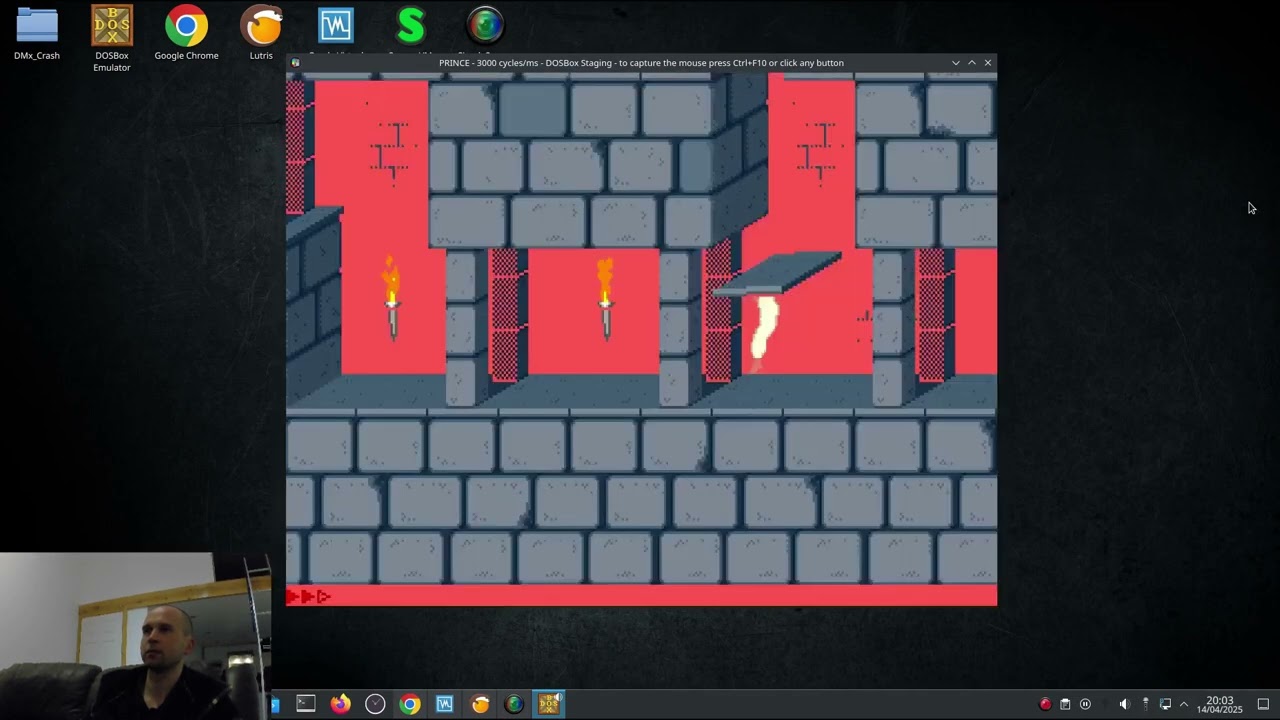The image size is (1280, 720).
Task: Click the red recording tray icon
Action: 1045,704
